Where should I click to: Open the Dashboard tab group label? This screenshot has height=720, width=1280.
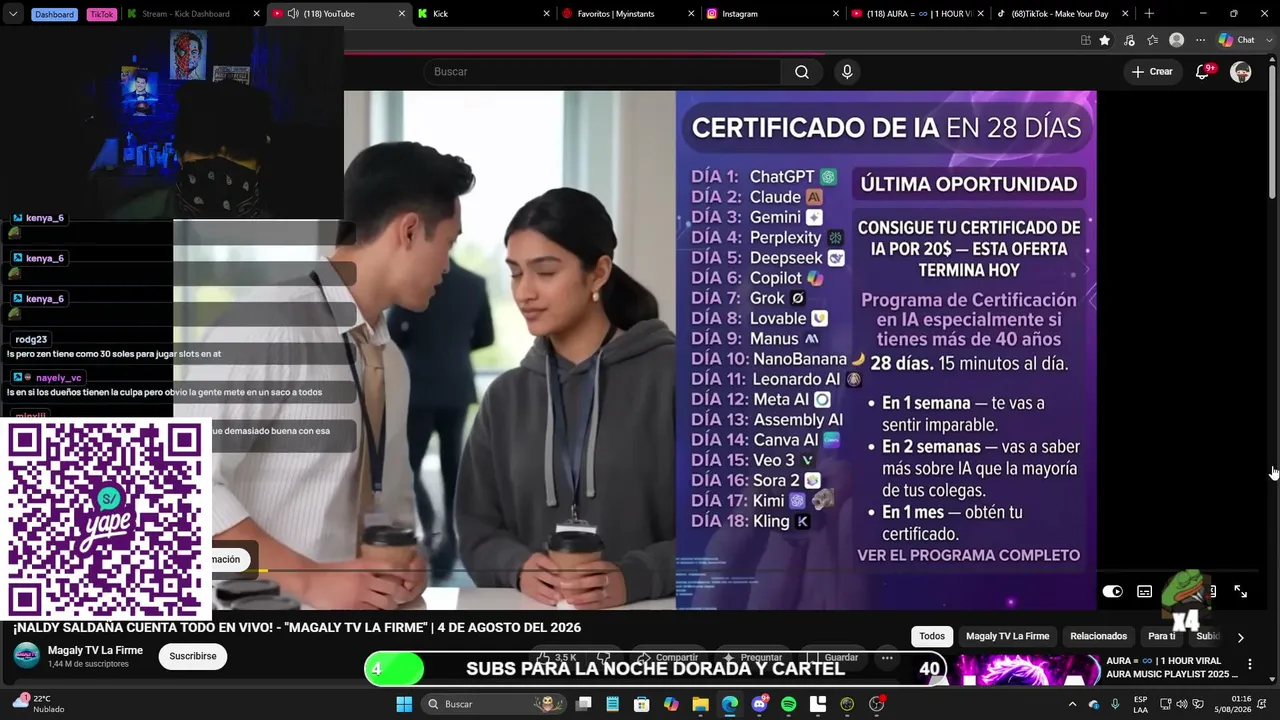pyautogui.click(x=54, y=14)
